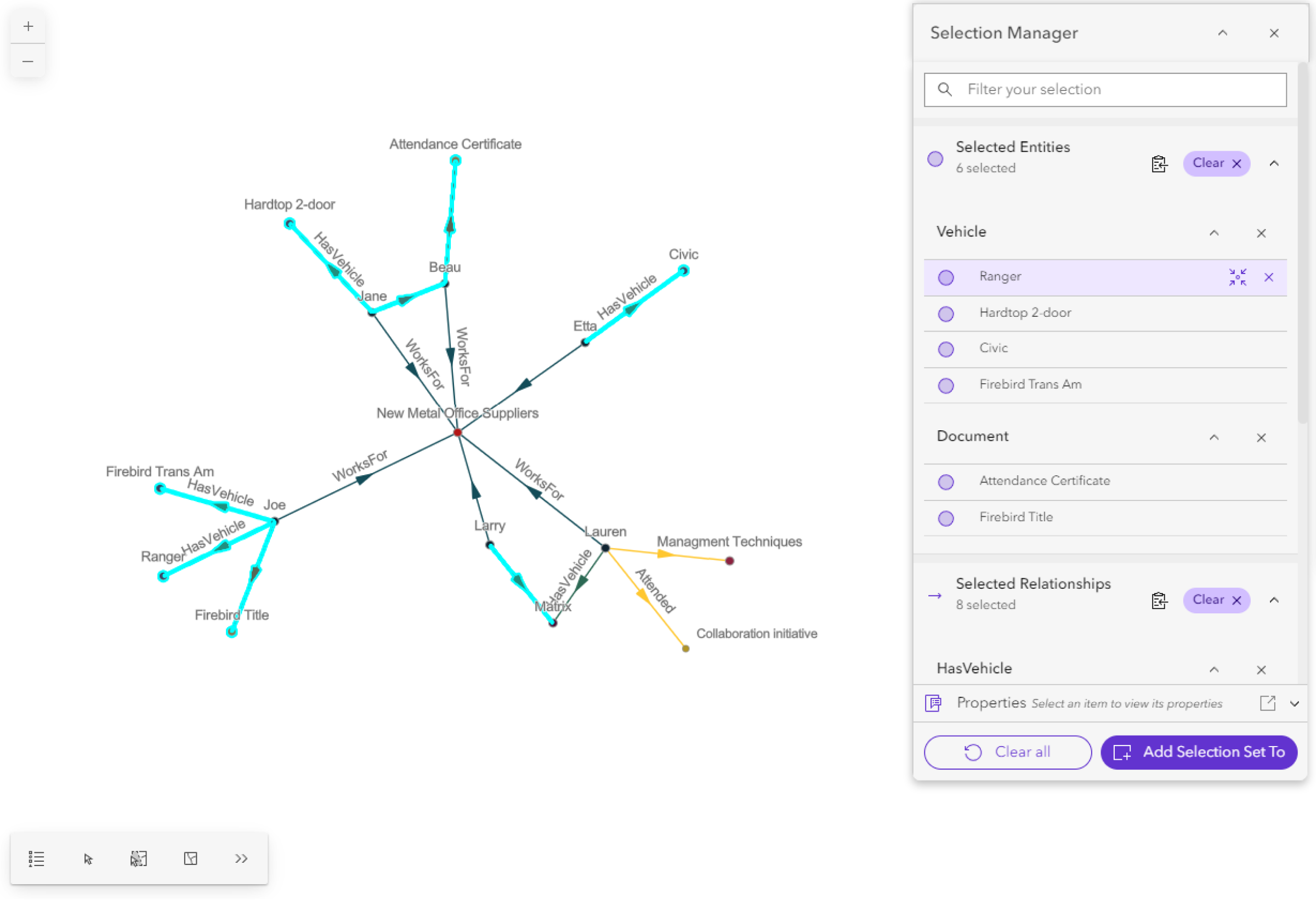Click the zoom out button on canvas
This screenshot has height=905, width=1316.
(x=28, y=61)
